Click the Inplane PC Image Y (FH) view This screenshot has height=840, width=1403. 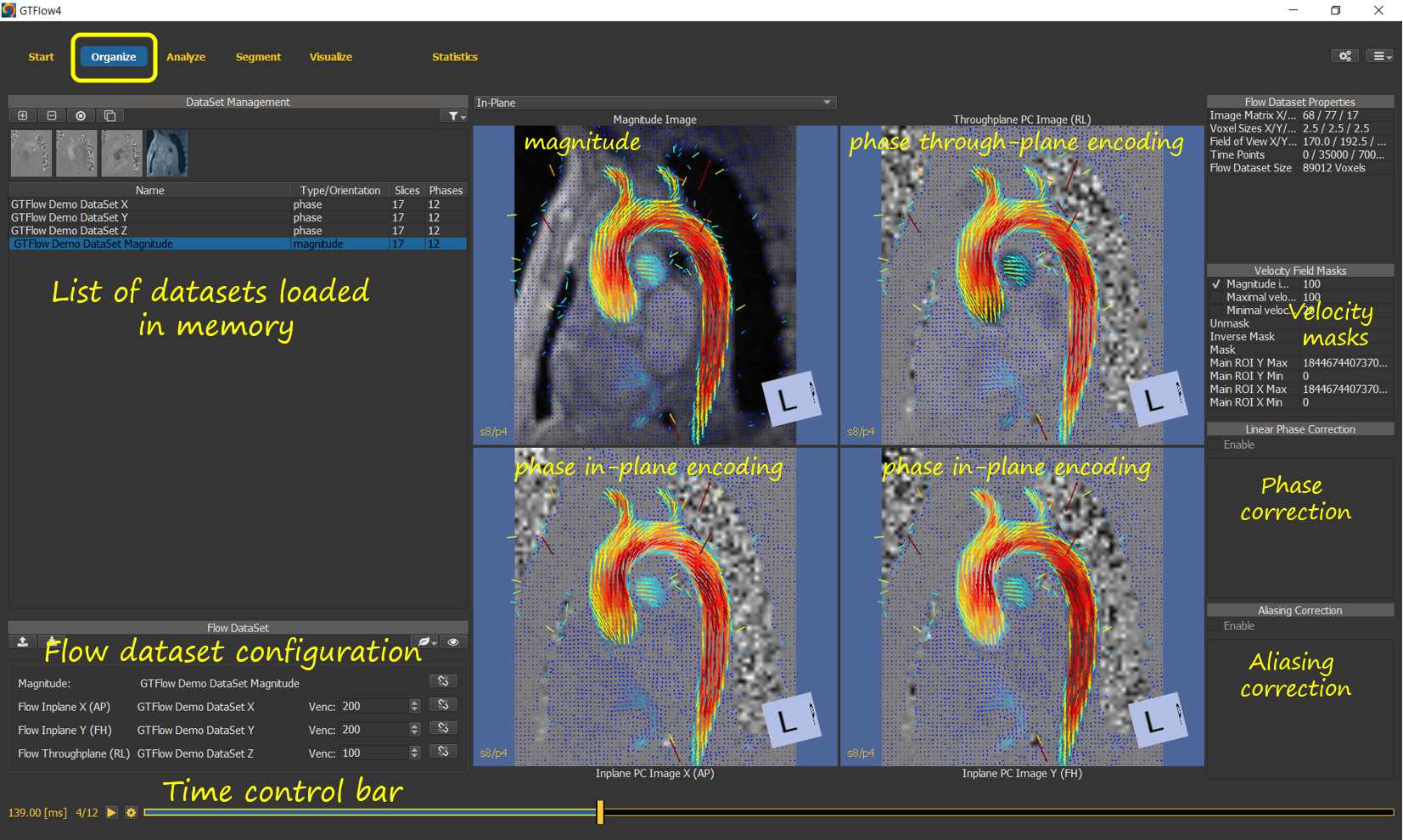coord(1022,607)
